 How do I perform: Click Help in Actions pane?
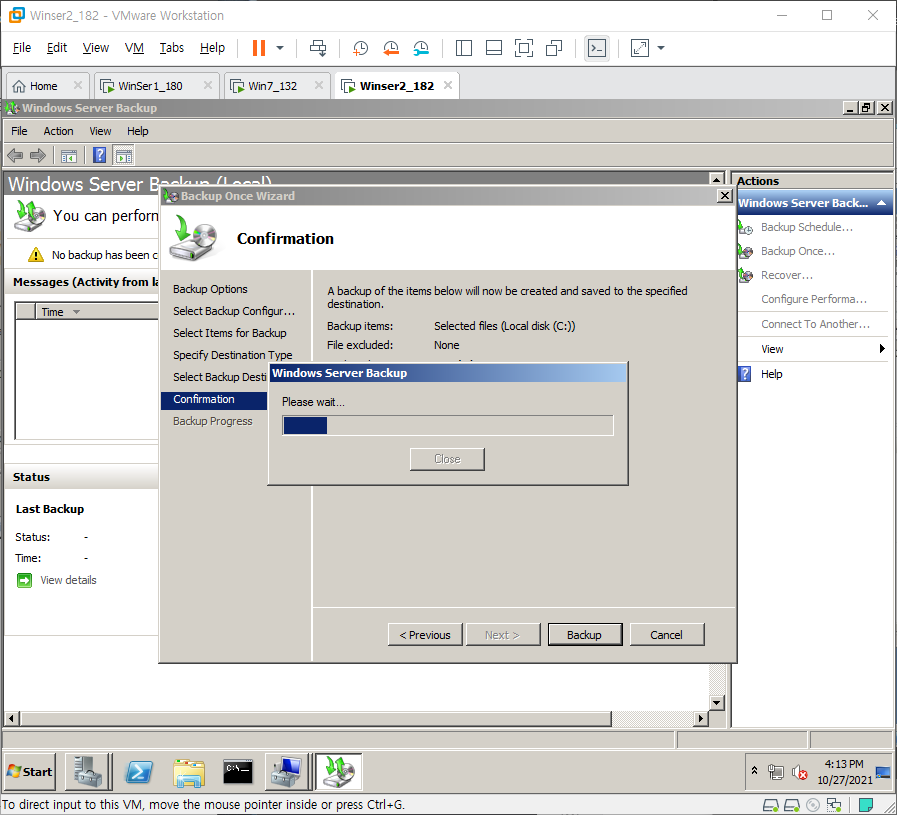click(x=771, y=374)
